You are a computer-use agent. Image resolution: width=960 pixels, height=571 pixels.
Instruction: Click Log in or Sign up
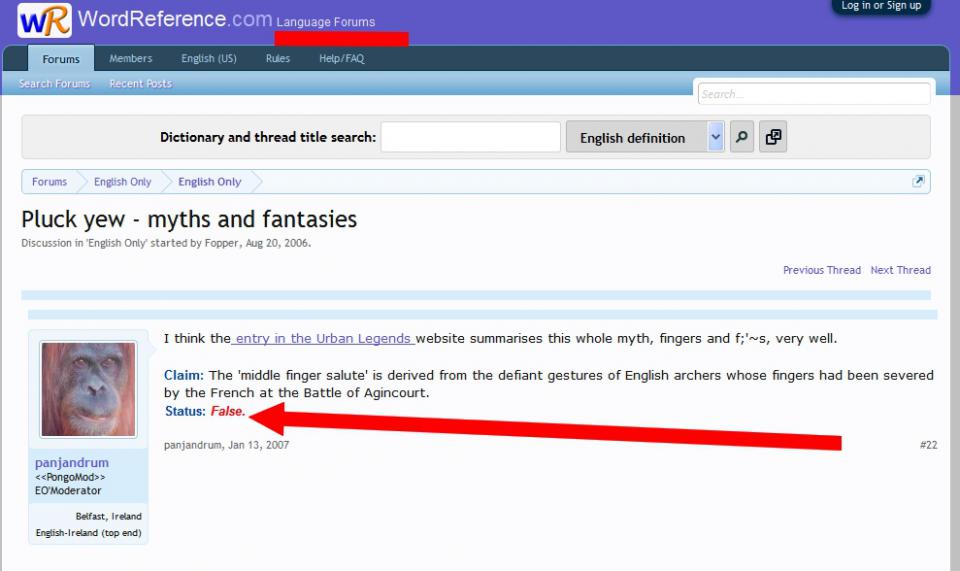[x=881, y=6]
